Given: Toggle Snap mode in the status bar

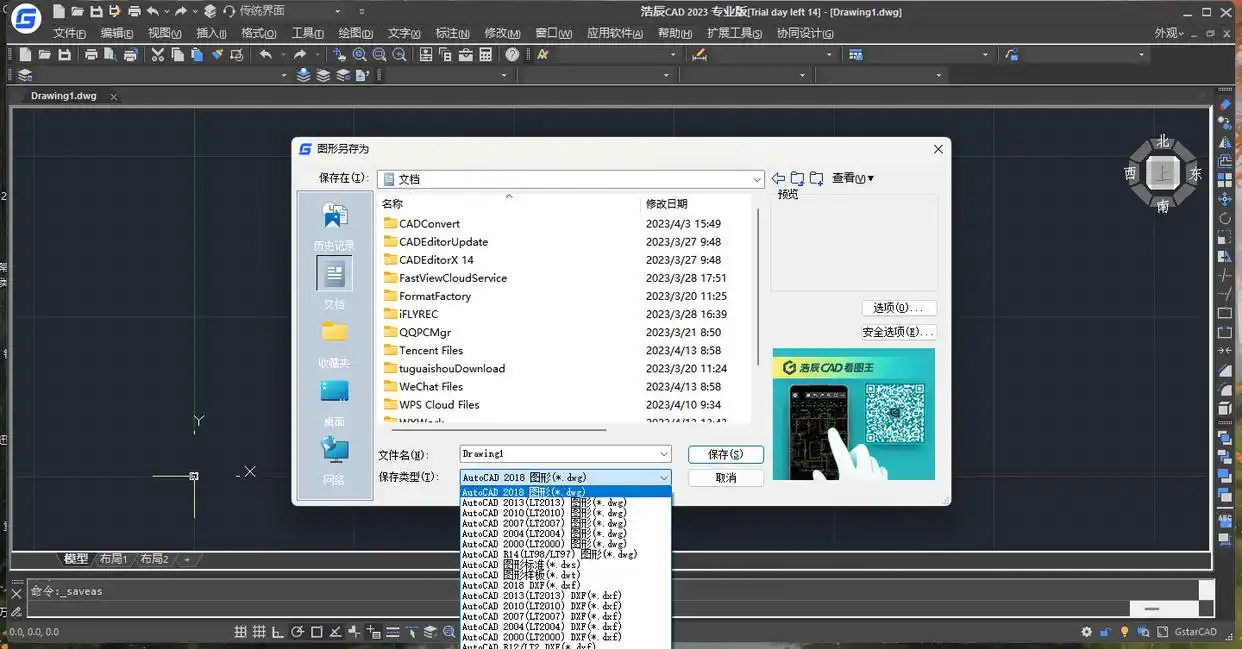Looking at the screenshot, I should click(241, 632).
